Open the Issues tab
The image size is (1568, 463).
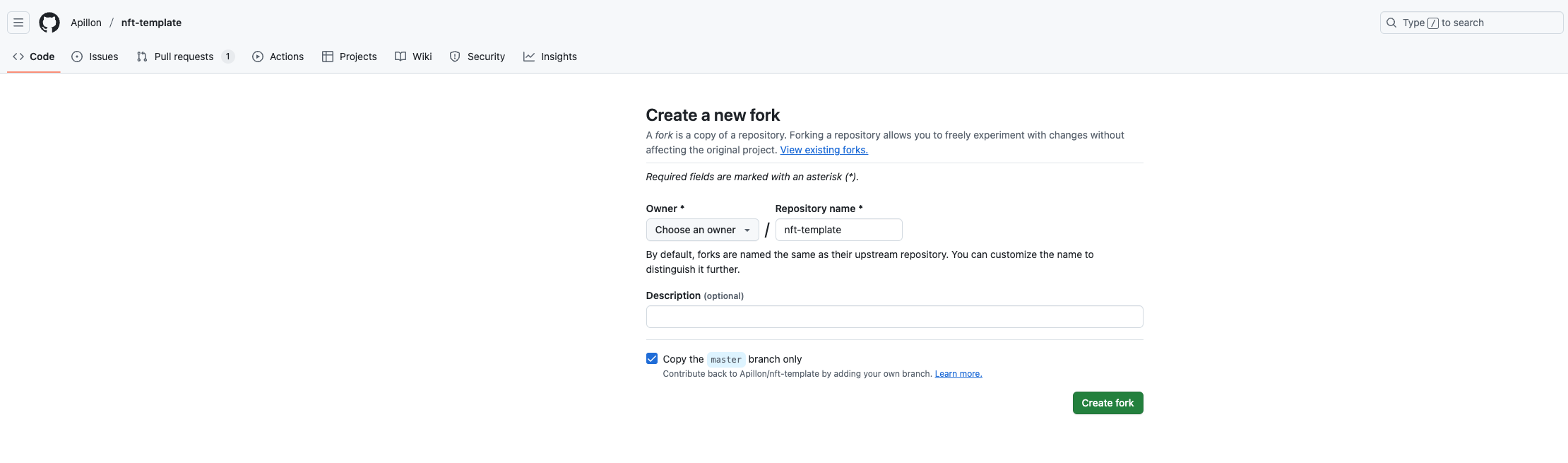tap(95, 57)
